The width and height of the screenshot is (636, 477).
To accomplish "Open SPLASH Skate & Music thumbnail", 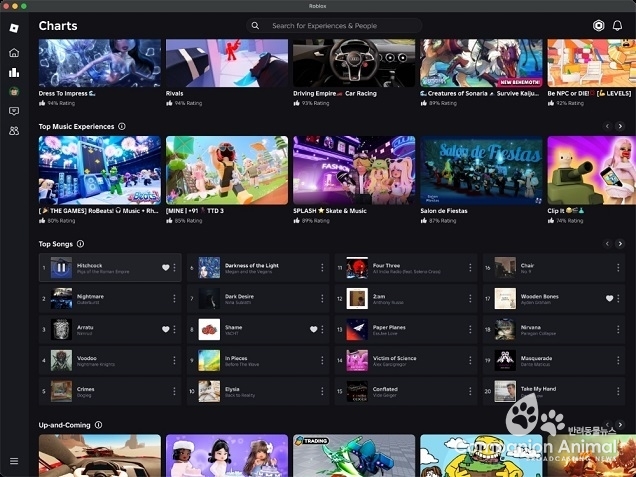I will click(x=354, y=170).
